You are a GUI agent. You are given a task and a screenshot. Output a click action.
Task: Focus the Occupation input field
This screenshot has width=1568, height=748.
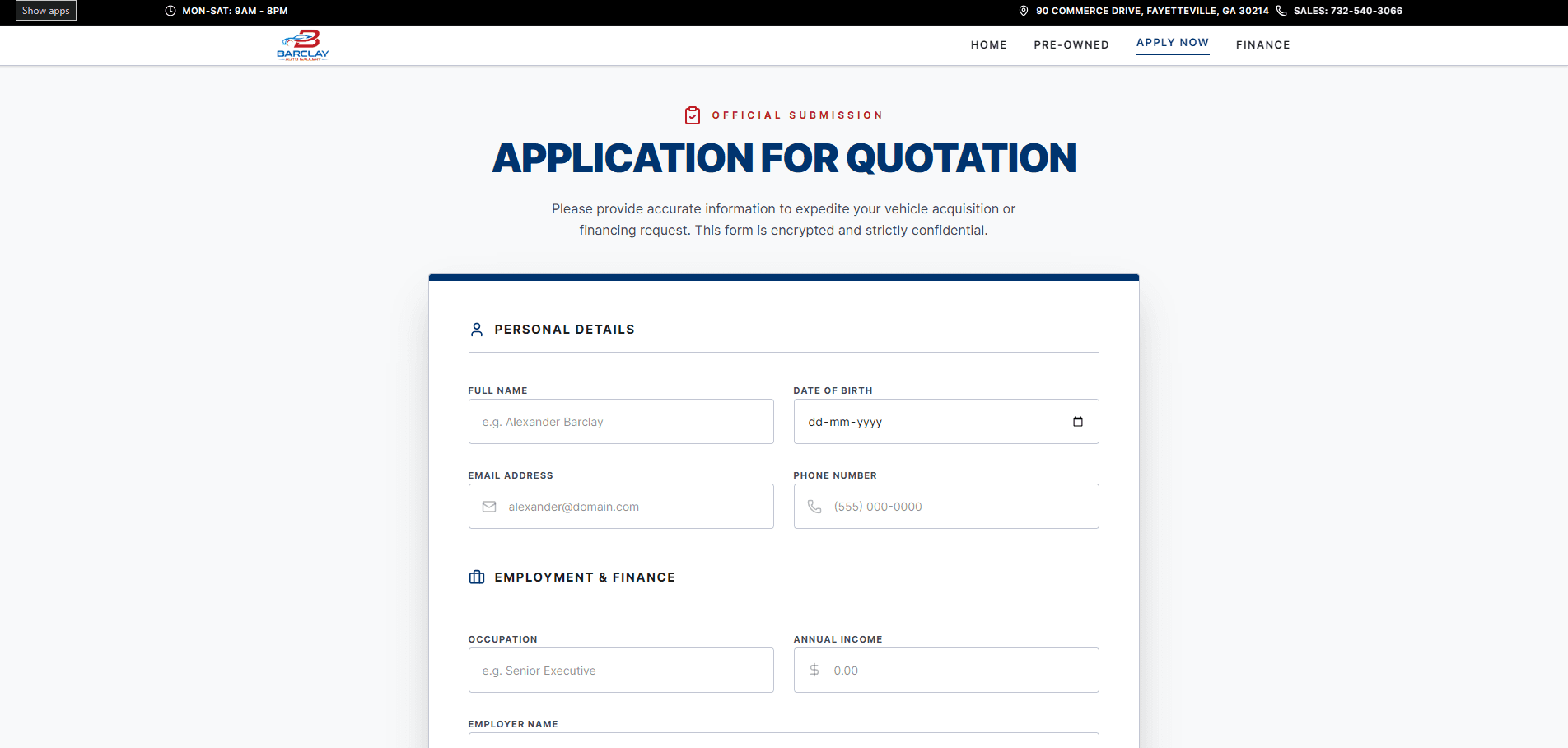pos(621,671)
